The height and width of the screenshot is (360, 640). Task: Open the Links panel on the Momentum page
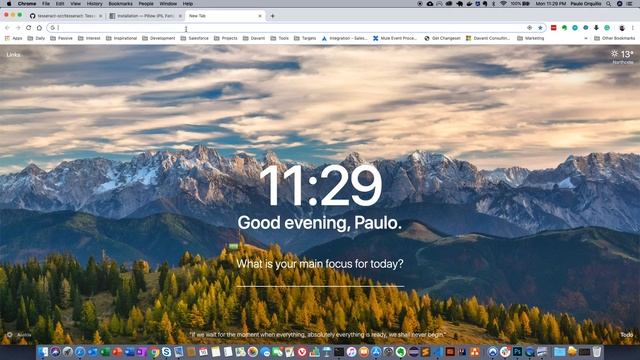point(13,54)
